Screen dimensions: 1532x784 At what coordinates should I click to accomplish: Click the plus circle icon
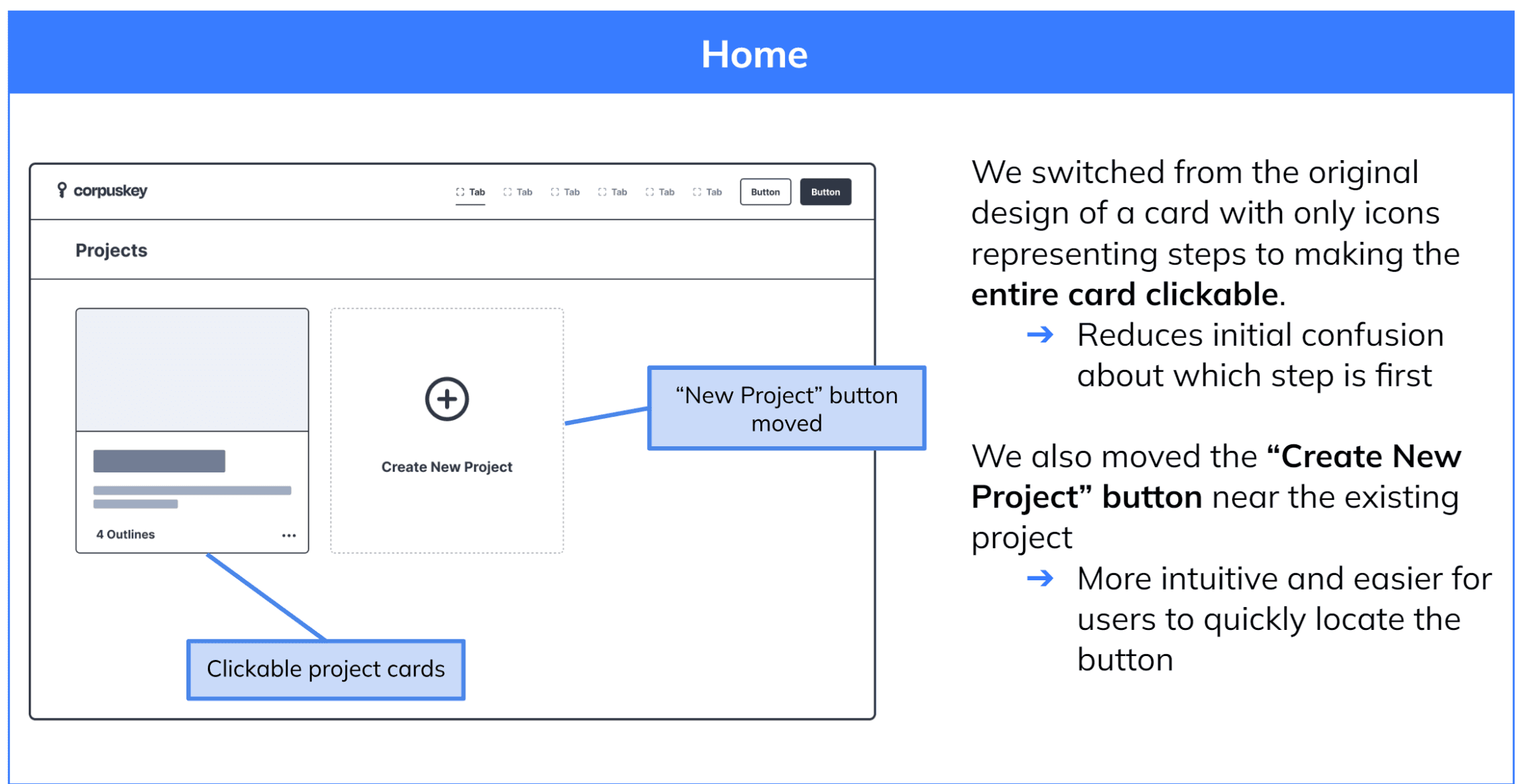click(447, 399)
